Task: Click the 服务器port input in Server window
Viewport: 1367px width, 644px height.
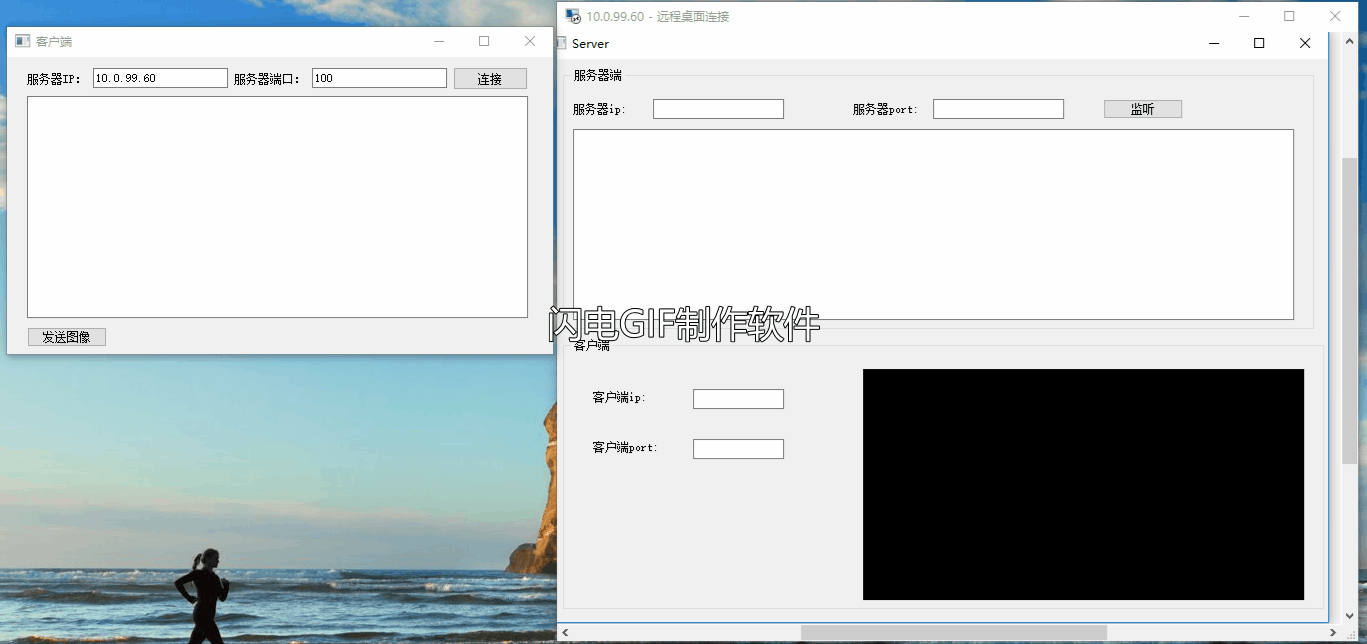Action: 998,109
